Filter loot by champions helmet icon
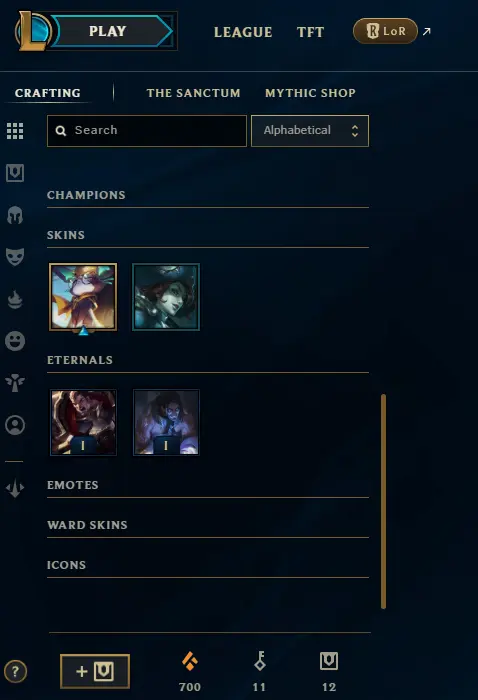This screenshot has height=700, width=478. click(15, 215)
